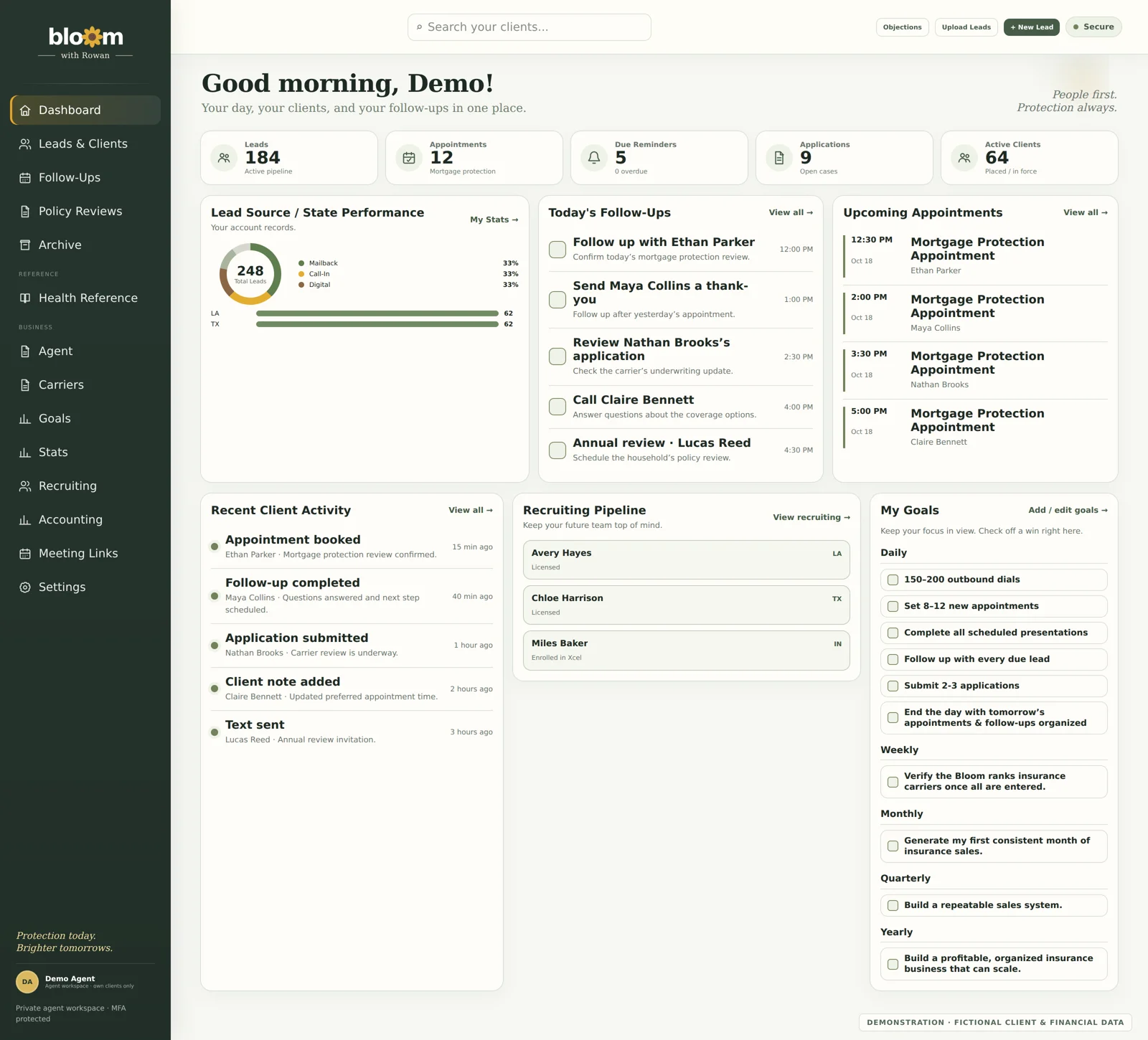Click View all in Today's Follow-Ups

pos(791,212)
